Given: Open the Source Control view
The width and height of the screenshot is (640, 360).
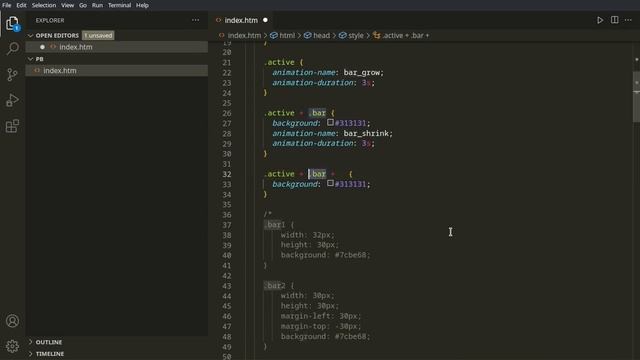Looking at the screenshot, I should tap(12, 75).
